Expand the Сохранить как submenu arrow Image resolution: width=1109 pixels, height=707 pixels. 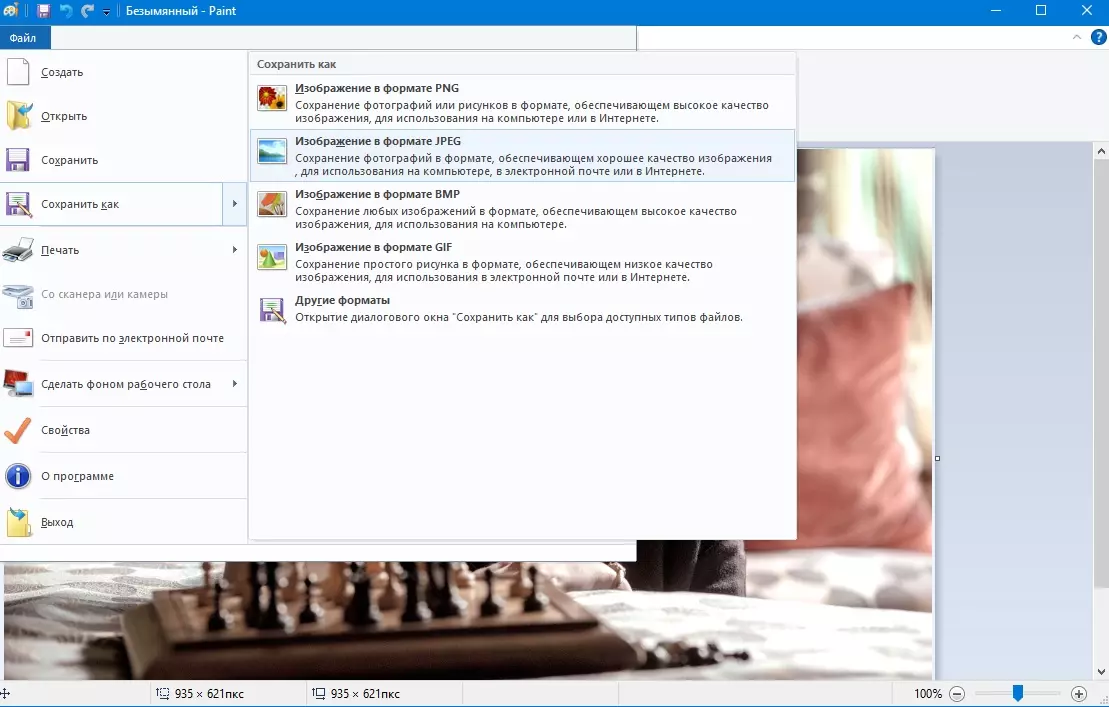[x=235, y=204]
